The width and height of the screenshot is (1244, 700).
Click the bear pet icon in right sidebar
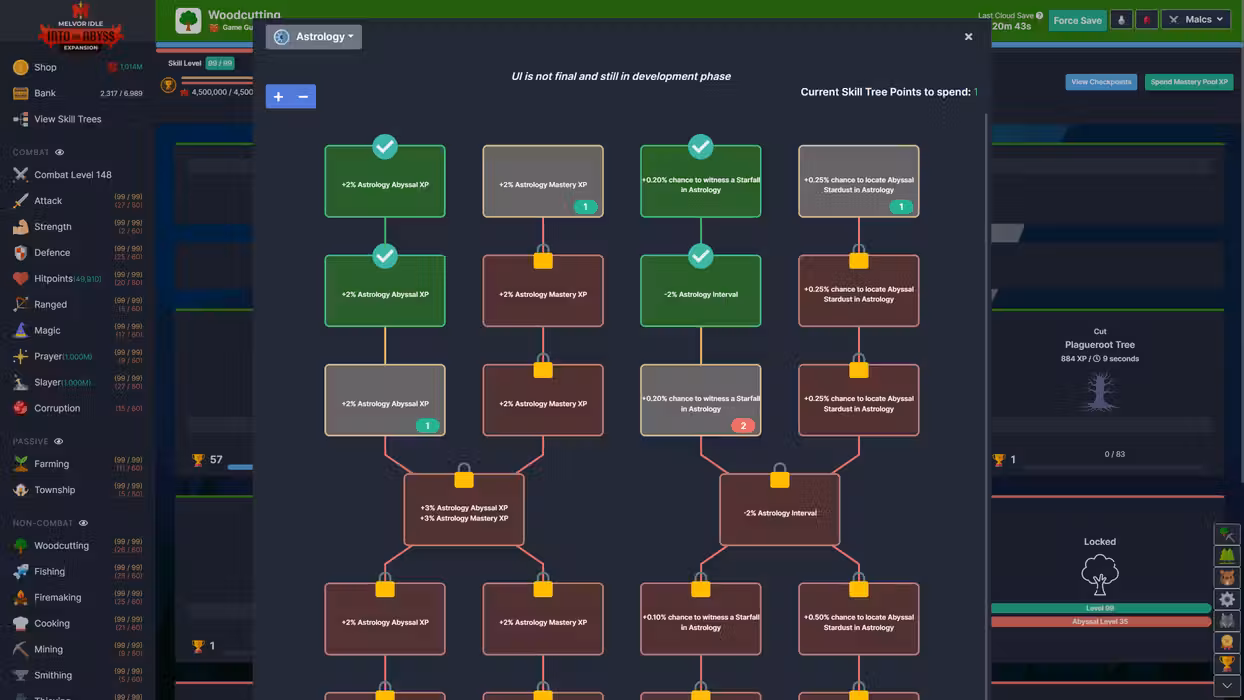point(1227,578)
